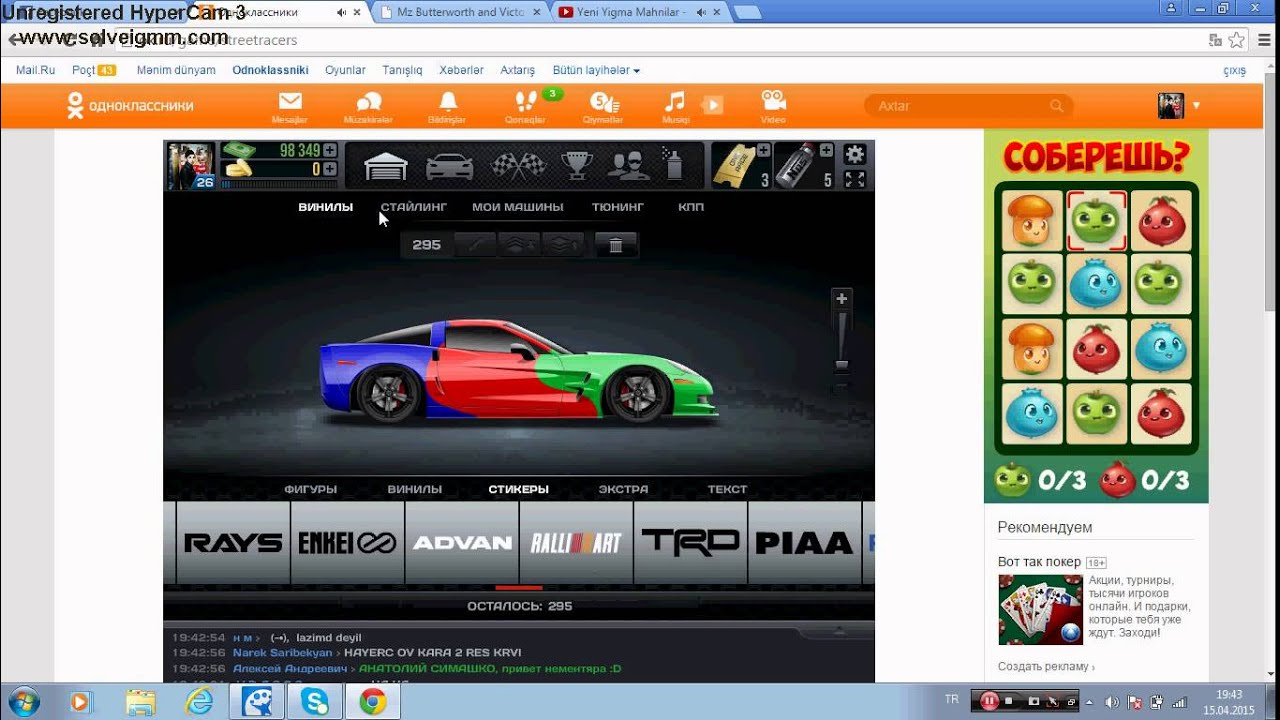
Task: Select the МОИ МАШИНЫ tab
Action: point(518,207)
